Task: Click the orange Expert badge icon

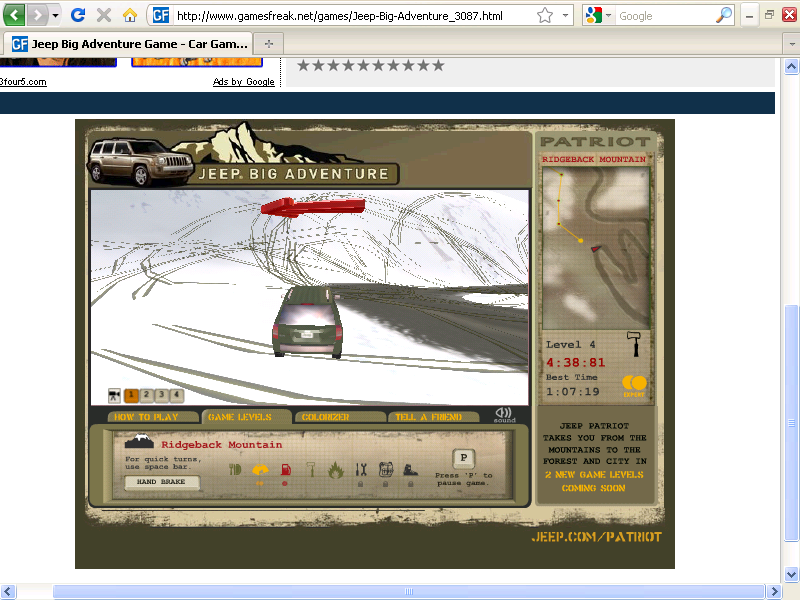Action: [634, 386]
